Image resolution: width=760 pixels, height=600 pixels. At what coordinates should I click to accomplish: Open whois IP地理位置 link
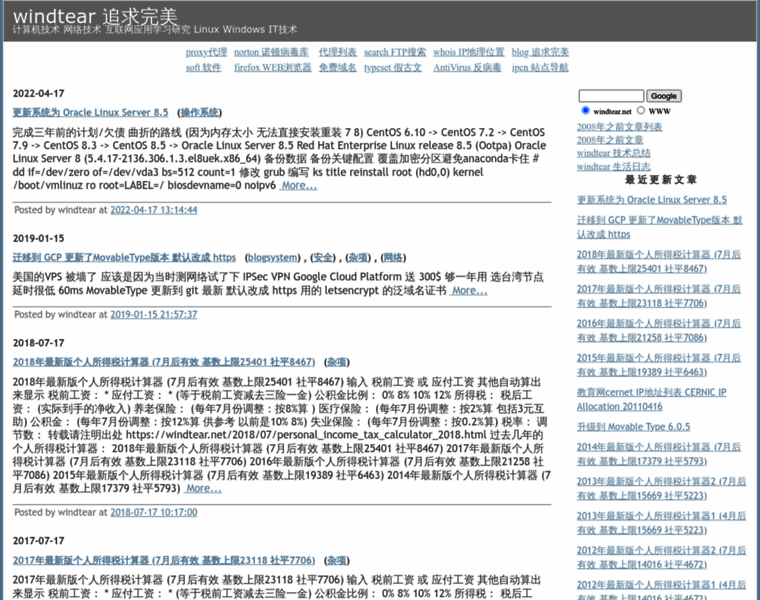tap(468, 52)
